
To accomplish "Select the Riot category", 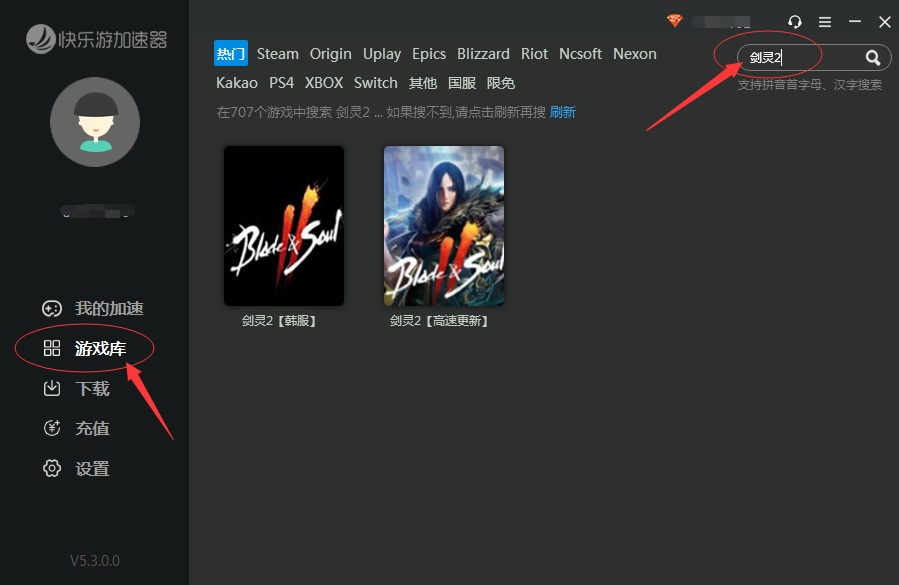I will (x=534, y=54).
